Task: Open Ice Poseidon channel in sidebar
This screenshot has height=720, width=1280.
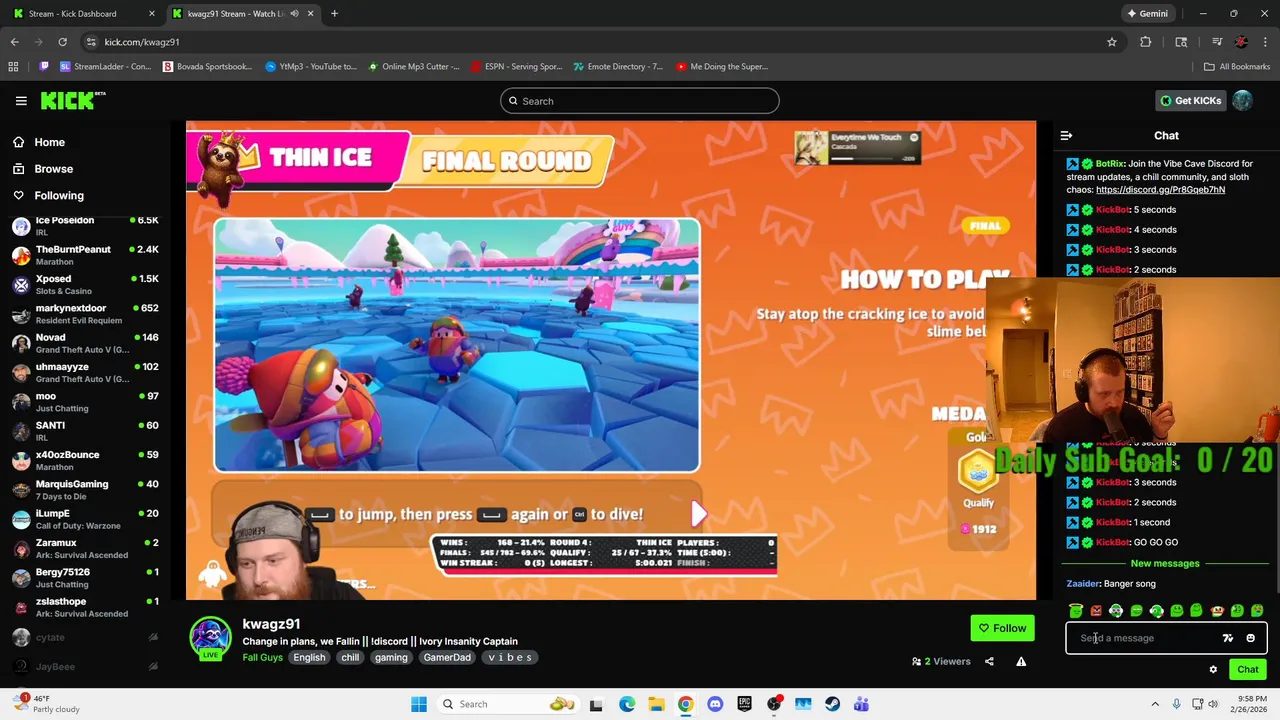Action: tap(85, 226)
